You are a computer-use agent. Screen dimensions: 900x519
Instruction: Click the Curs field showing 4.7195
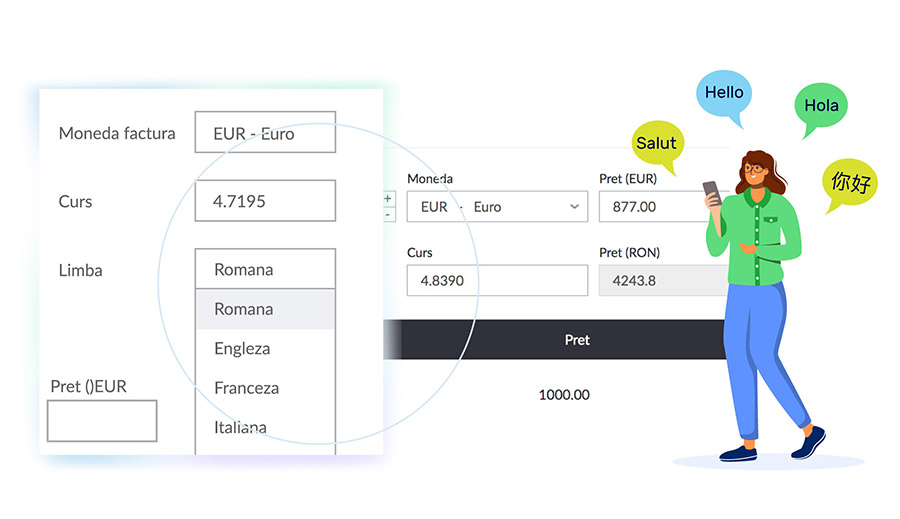click(265, 200)
